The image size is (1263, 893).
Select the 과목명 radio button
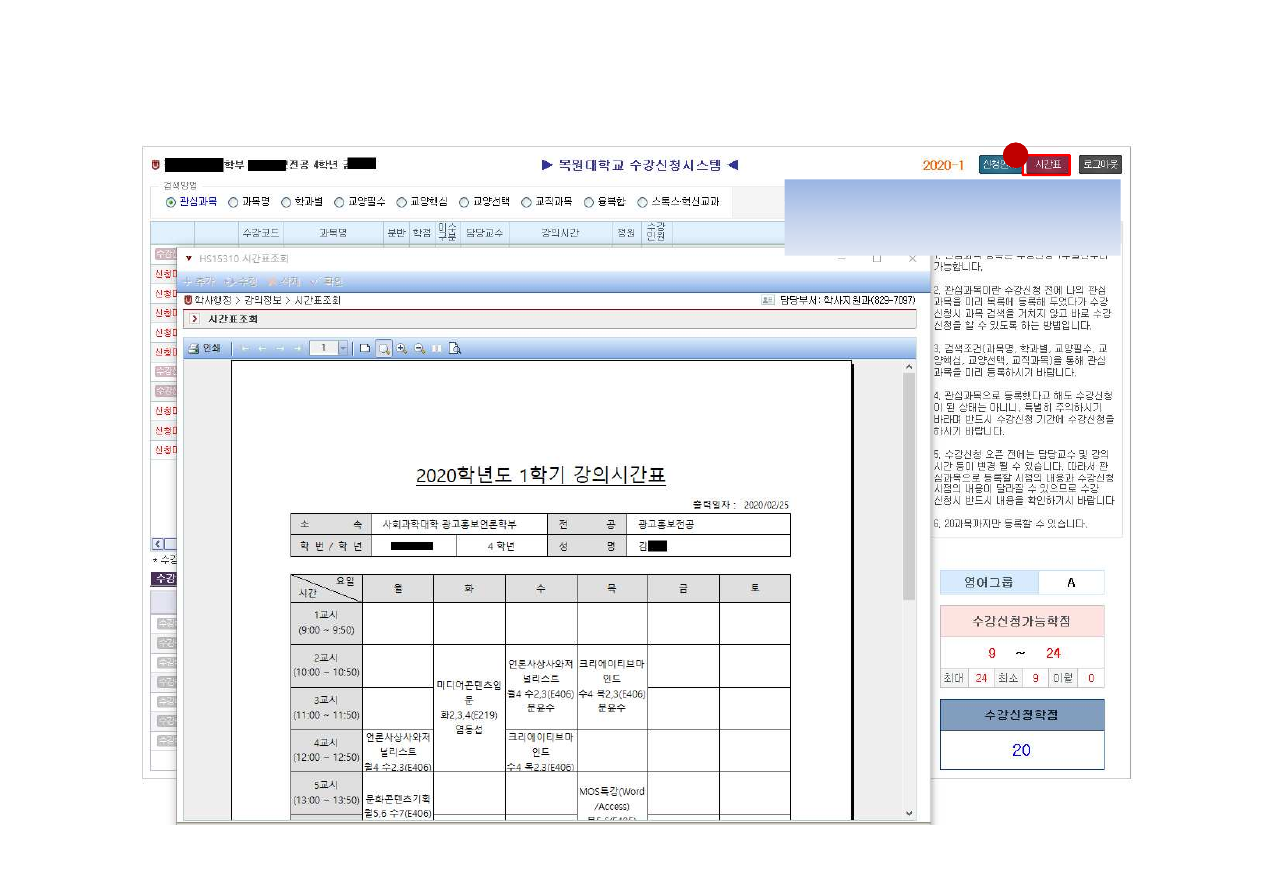click(233, 201)
